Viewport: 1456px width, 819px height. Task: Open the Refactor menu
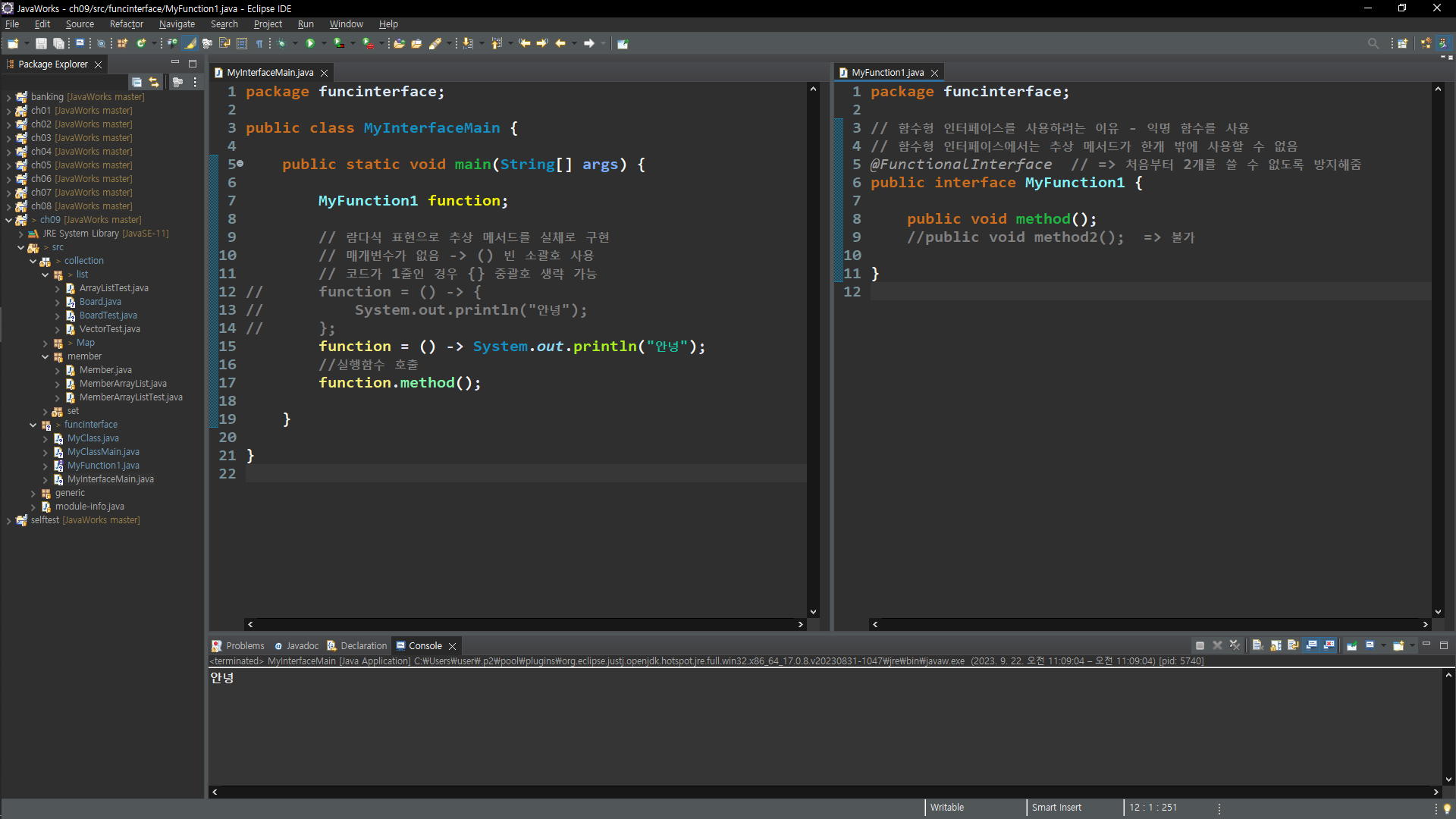(x=126, y=24)
